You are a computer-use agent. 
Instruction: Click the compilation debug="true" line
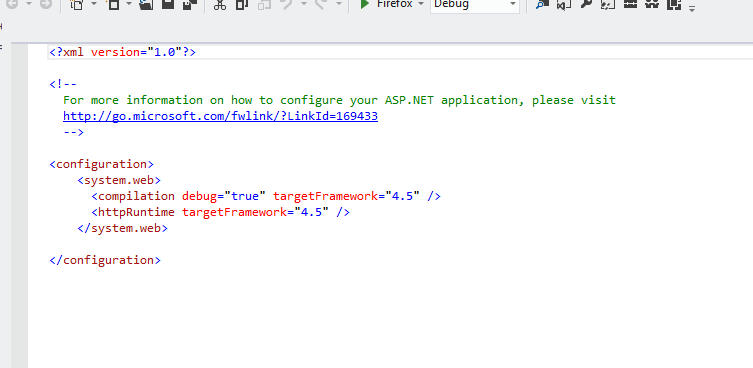[266, 196]
